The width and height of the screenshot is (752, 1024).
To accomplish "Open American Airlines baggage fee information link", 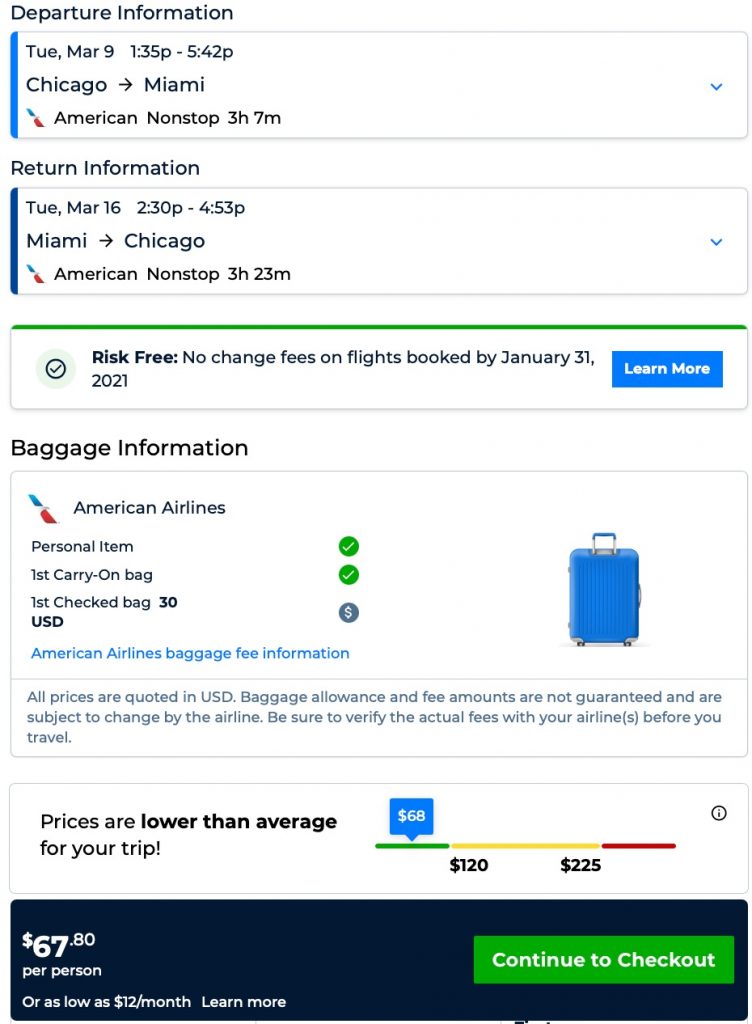I will [190, 653].
